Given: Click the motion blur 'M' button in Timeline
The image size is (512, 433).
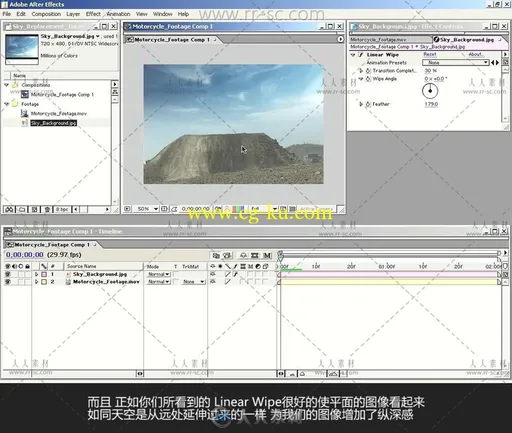Looking at the screenshot, I should 267,255.
